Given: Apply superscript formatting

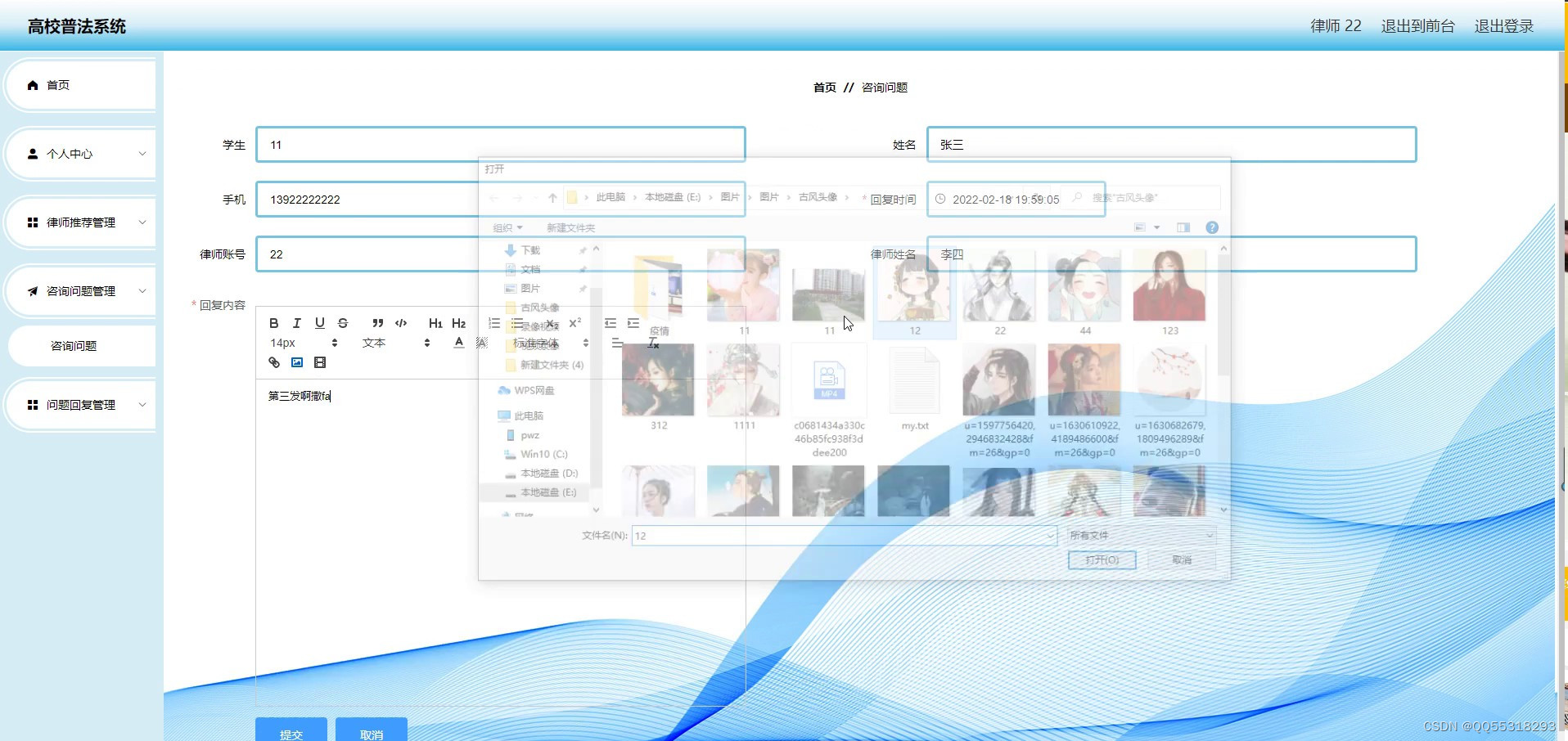Looking at the screenshot, I should (575, 323).
